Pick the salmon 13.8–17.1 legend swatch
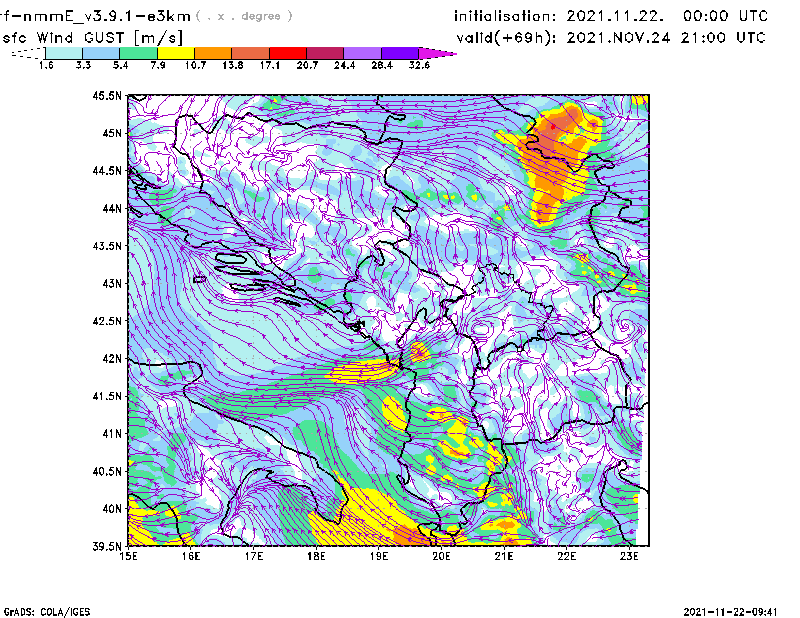The width and height of the screenshot is (800, 618). [x=251, y=53]
